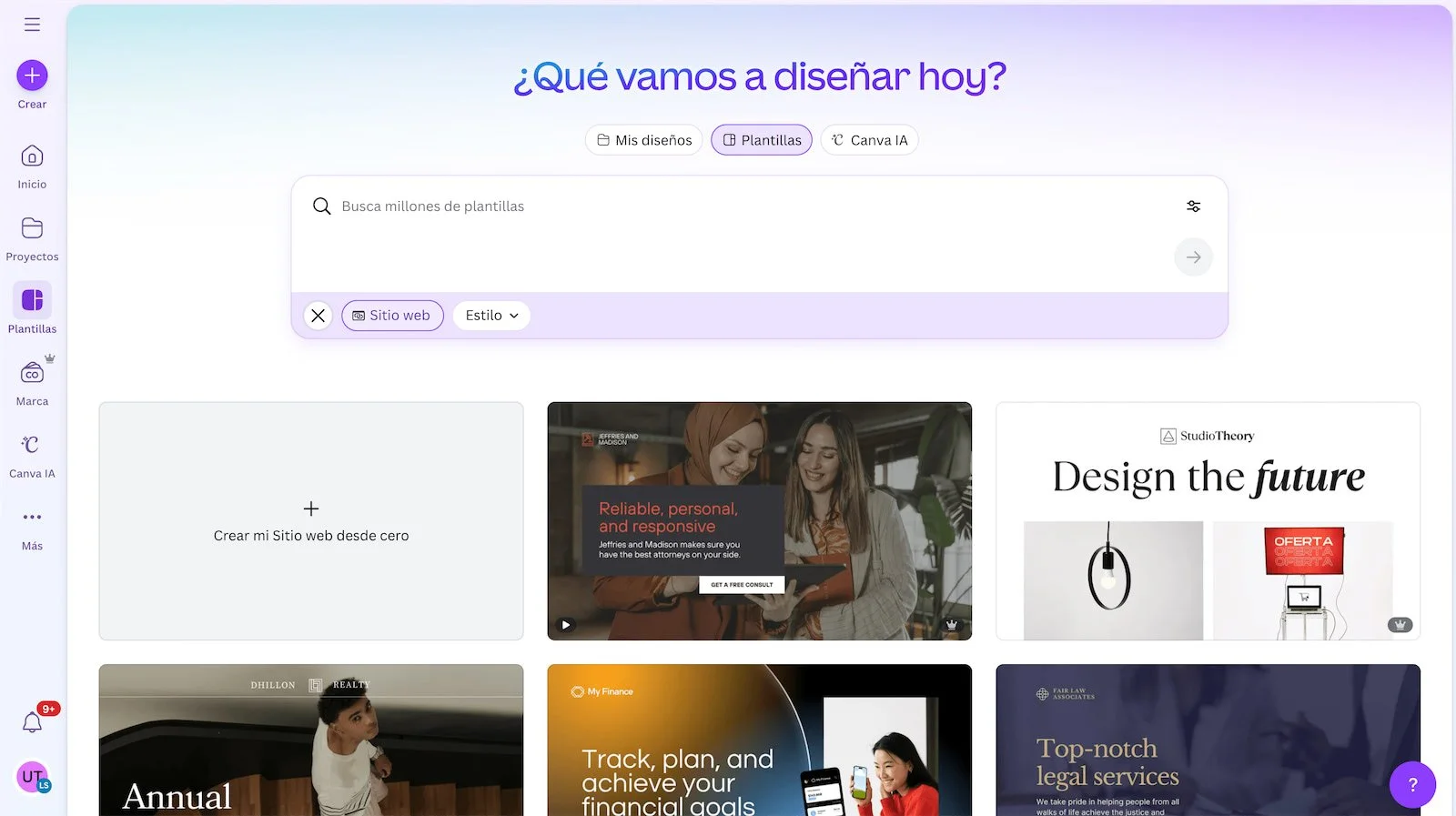Click the Más label in sidebar

tap(32, 547)
